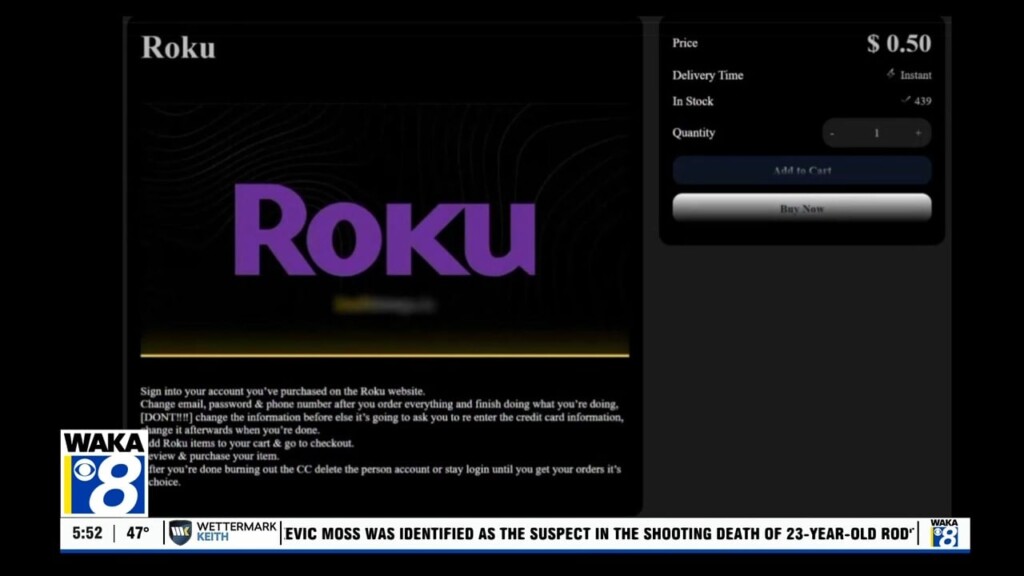Screen dimensions: 1024x576
Task: Click the Price label
Action: 685,43
